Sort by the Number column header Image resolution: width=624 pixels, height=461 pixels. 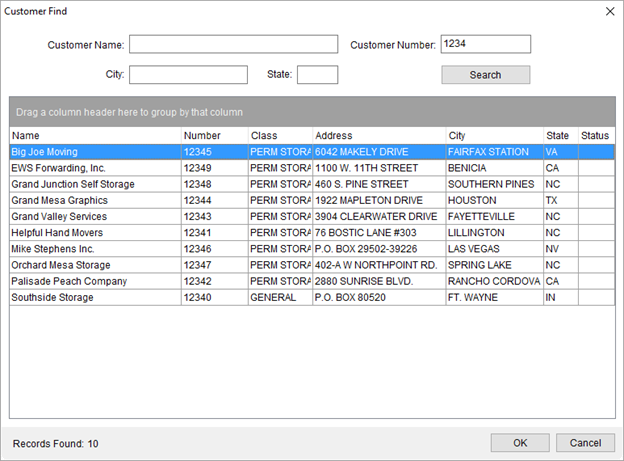(214, 135)
